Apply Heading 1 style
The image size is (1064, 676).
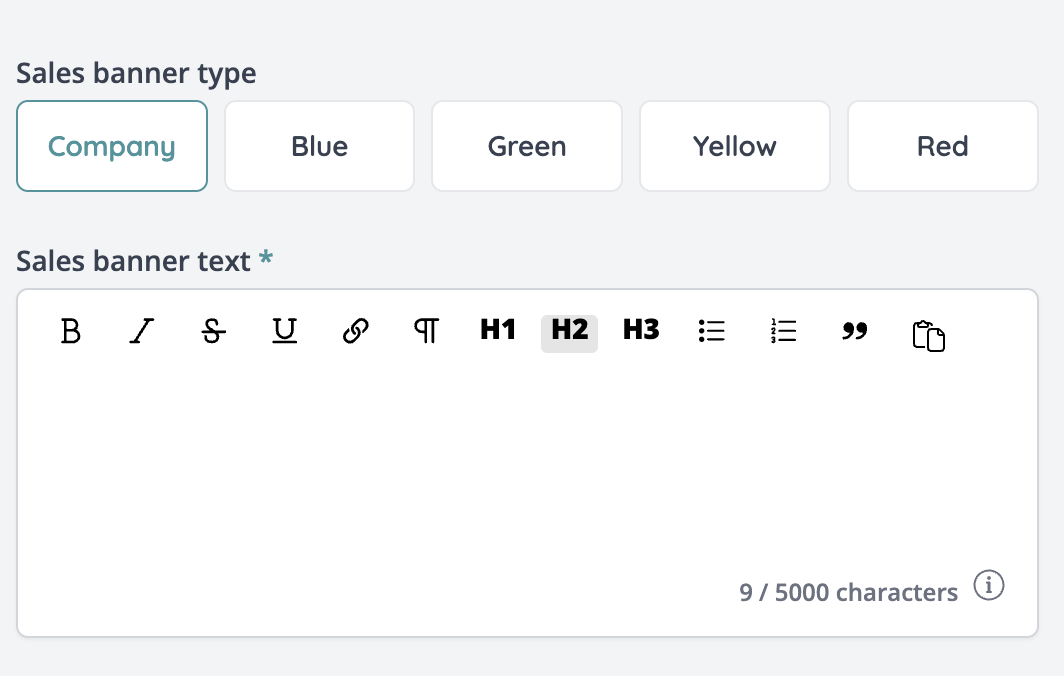pyautogui.click(x=498, y=331)
